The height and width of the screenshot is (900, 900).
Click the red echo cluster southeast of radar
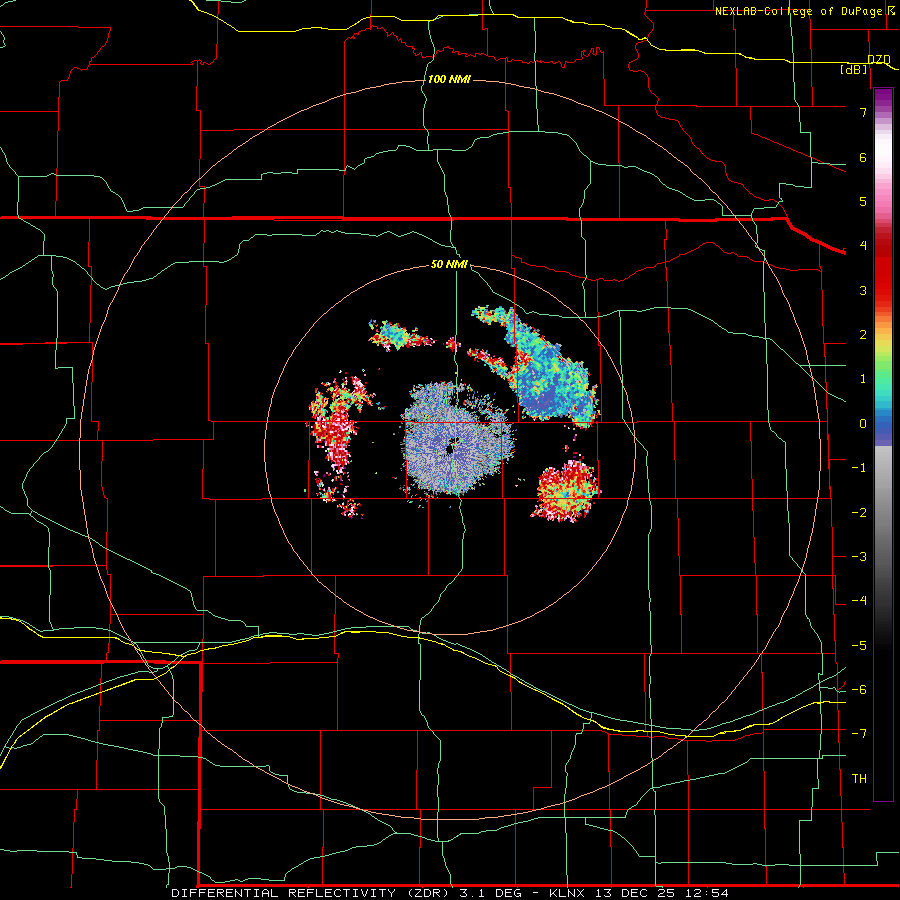(x=567, y=490)
